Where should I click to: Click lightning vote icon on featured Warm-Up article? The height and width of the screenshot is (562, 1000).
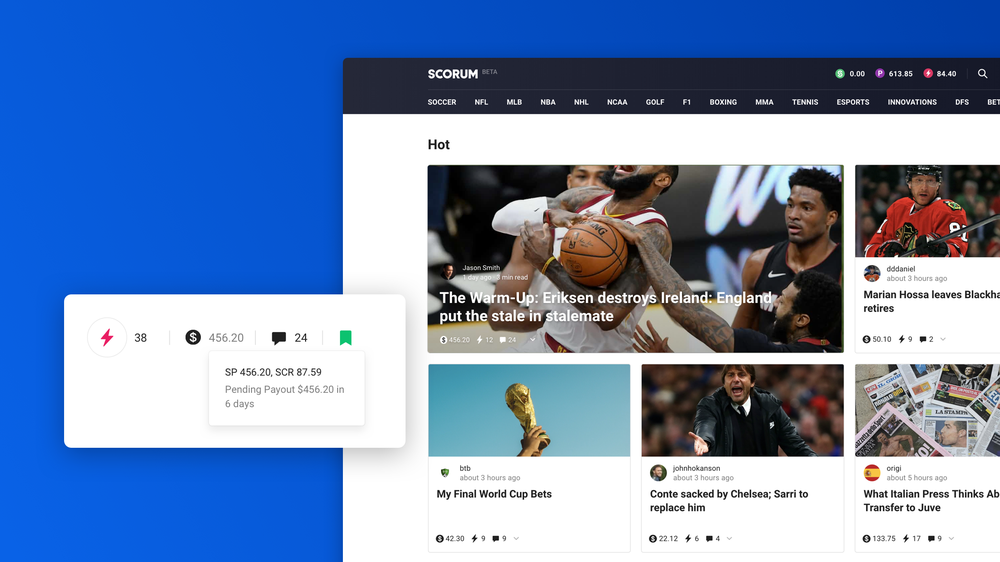point(480,340)
